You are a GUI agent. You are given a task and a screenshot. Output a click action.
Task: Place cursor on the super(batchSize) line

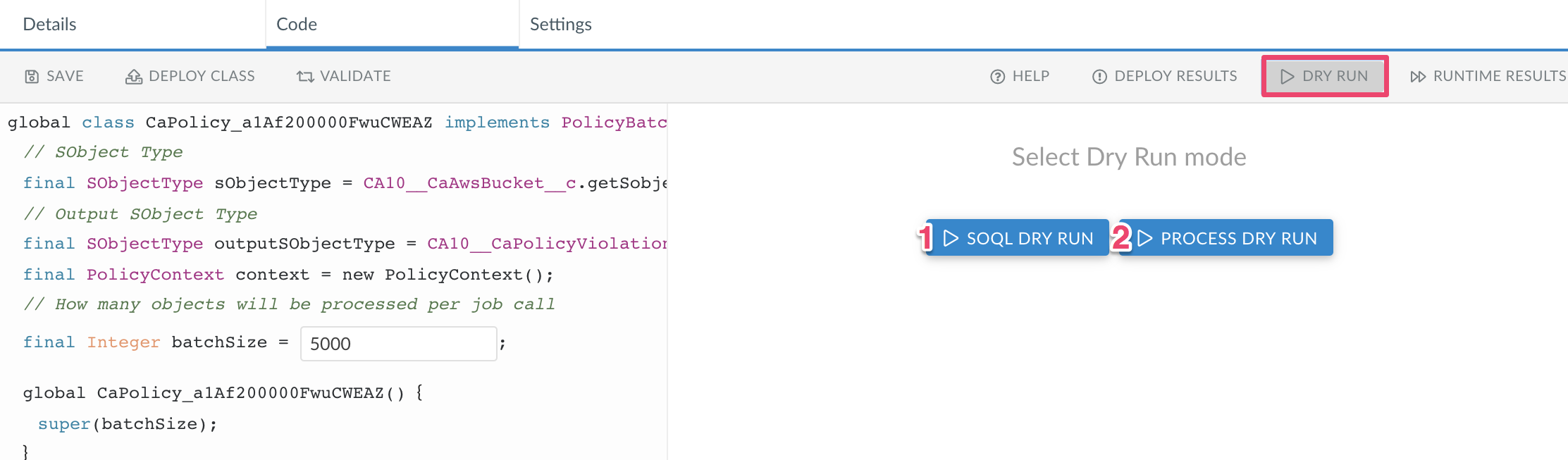(x=128, y=424)
